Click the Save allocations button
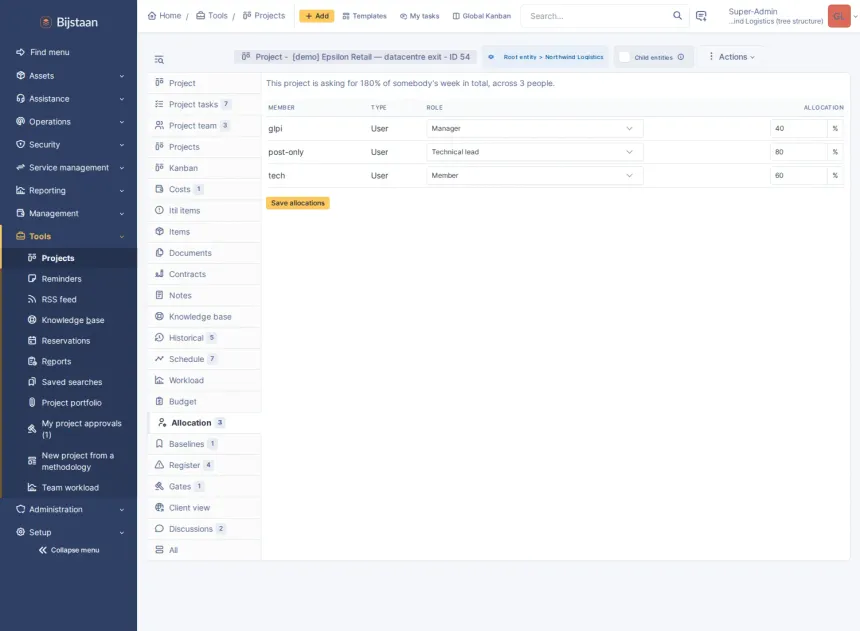Screen dimensions: 860x631 click(x=298, y=203)
